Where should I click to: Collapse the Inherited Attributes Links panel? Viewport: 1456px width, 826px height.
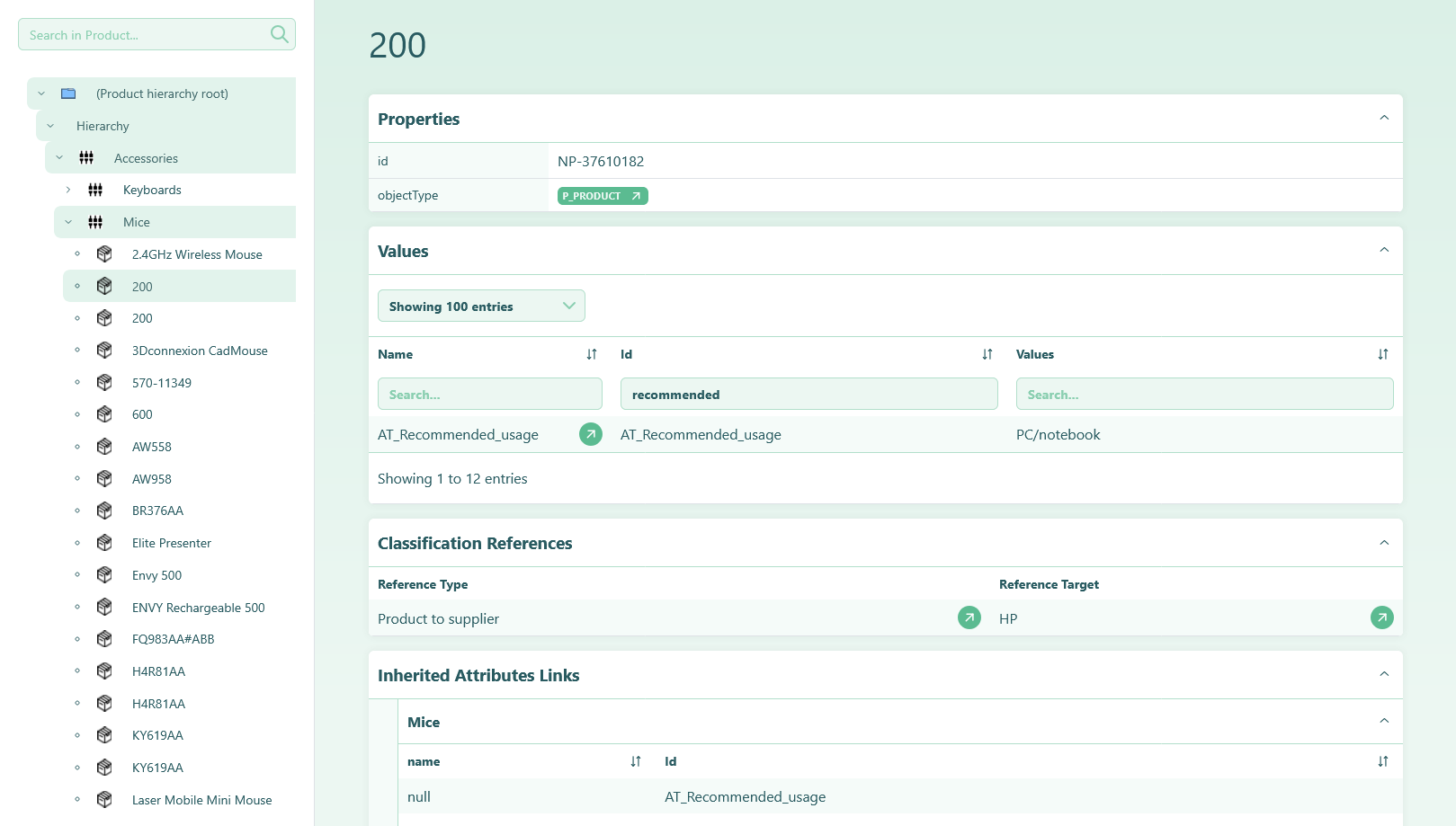point(1384,674)
